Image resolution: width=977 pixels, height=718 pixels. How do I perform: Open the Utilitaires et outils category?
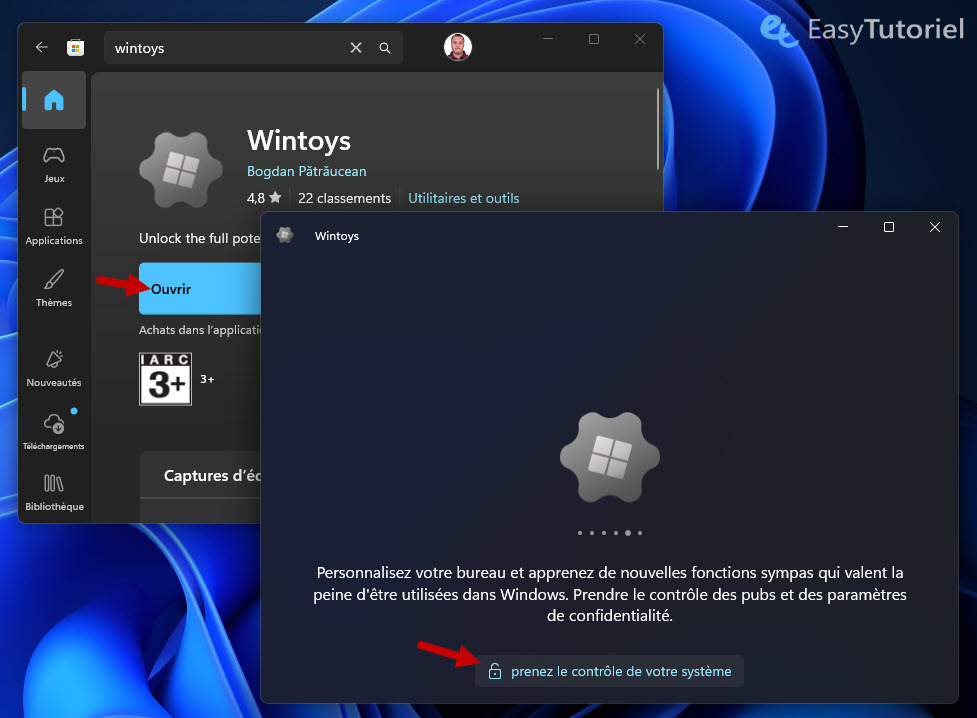pyautogui.click(x=463, y=198)
